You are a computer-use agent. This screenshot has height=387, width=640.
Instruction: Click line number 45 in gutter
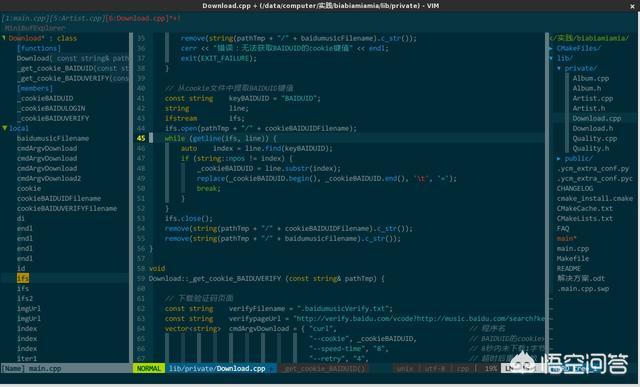coord(141,138)
